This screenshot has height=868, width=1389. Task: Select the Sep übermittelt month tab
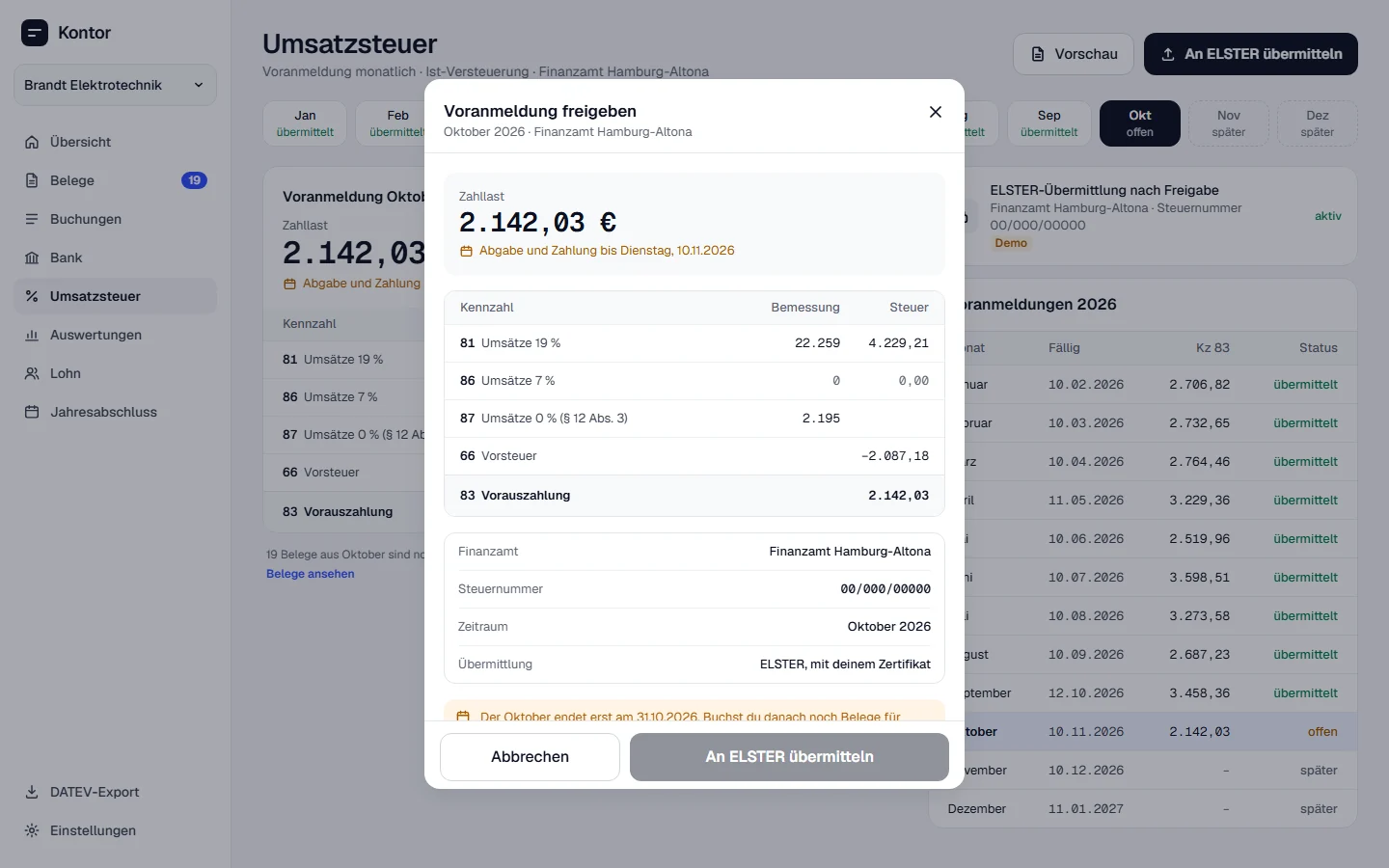(x=1049, y=123)
